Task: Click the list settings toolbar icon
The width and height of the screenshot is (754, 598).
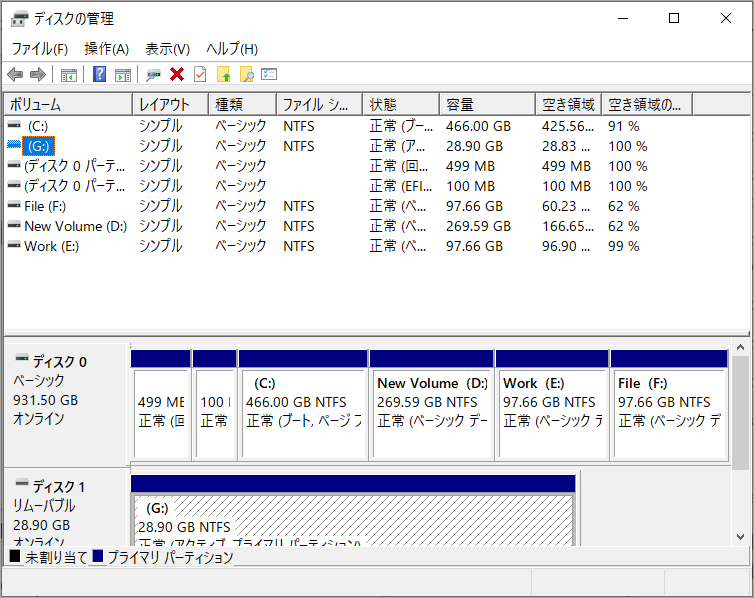Action: click(269, 74)
